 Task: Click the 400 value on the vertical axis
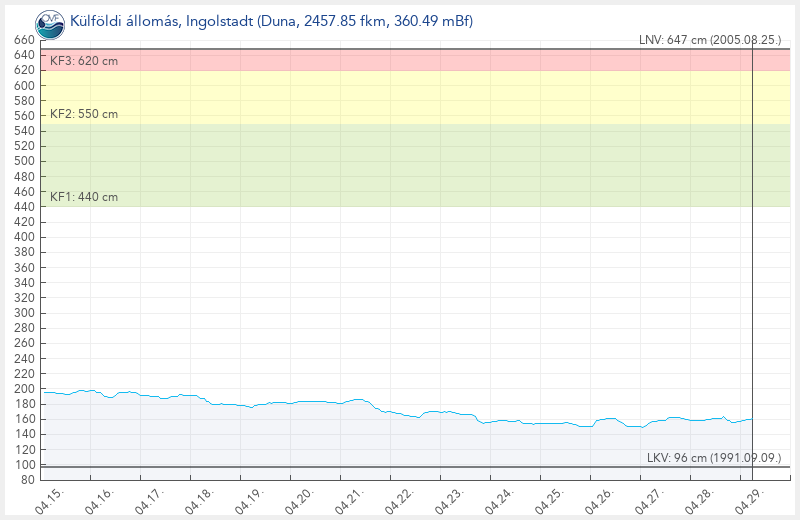point(25,237)
